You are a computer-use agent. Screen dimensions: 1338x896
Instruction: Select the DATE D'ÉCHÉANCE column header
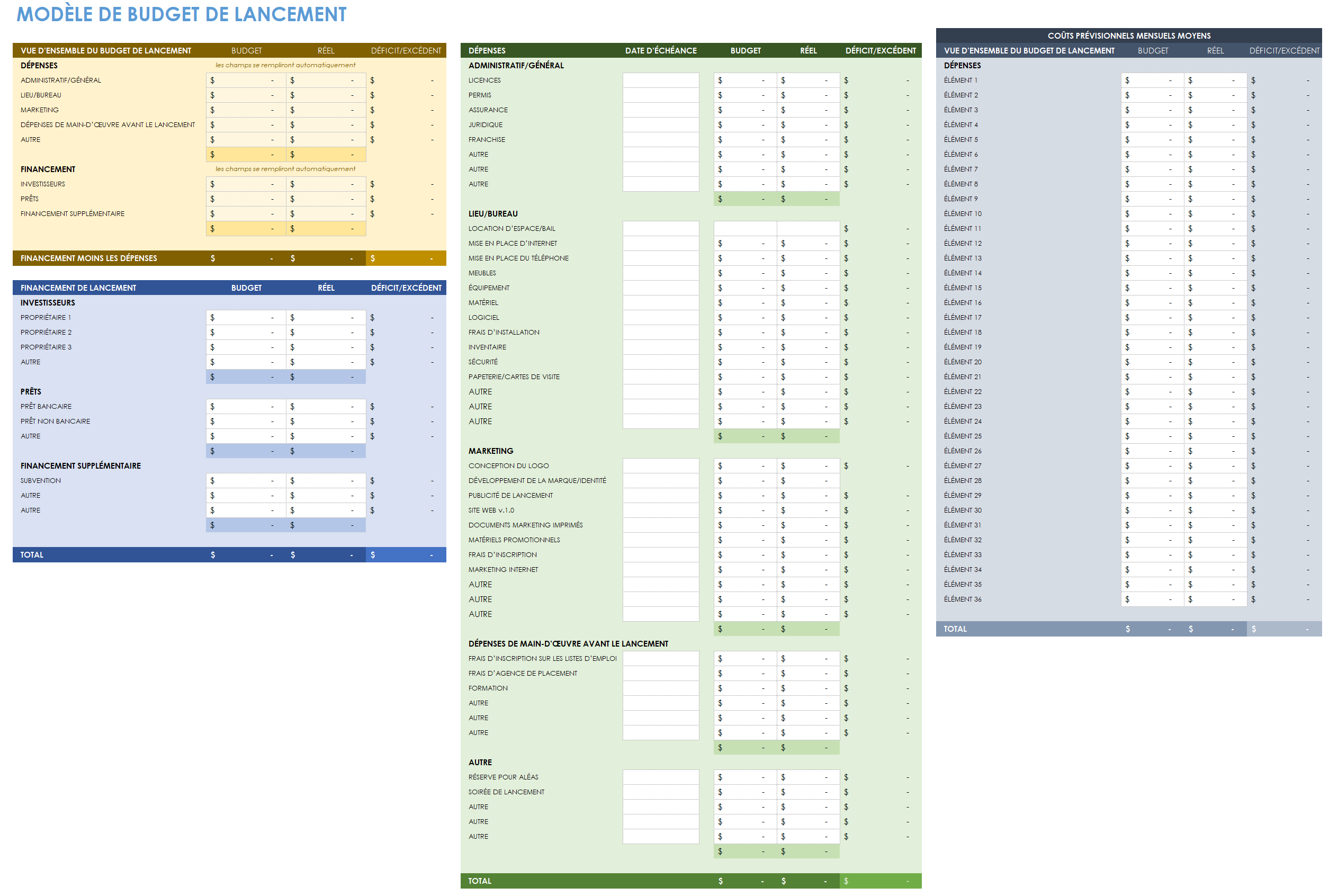coord(661,51)
